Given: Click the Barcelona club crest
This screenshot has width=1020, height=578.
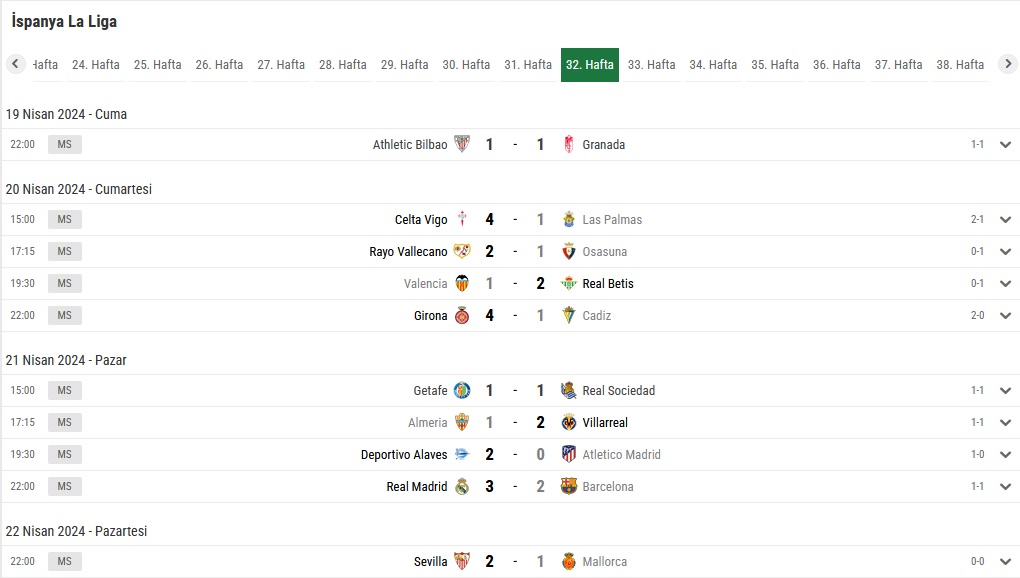Looking at the screenshot, I should tap(569, 486).
